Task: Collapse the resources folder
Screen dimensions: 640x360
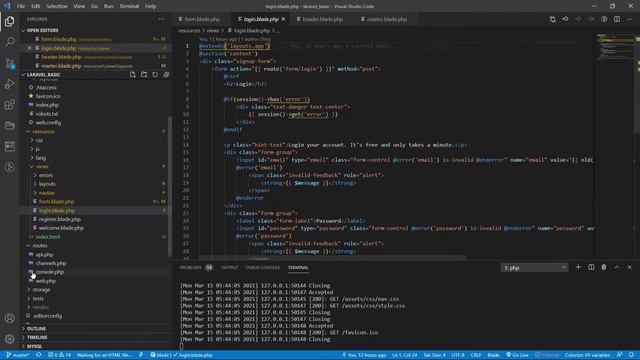Action: coord(43,131)
